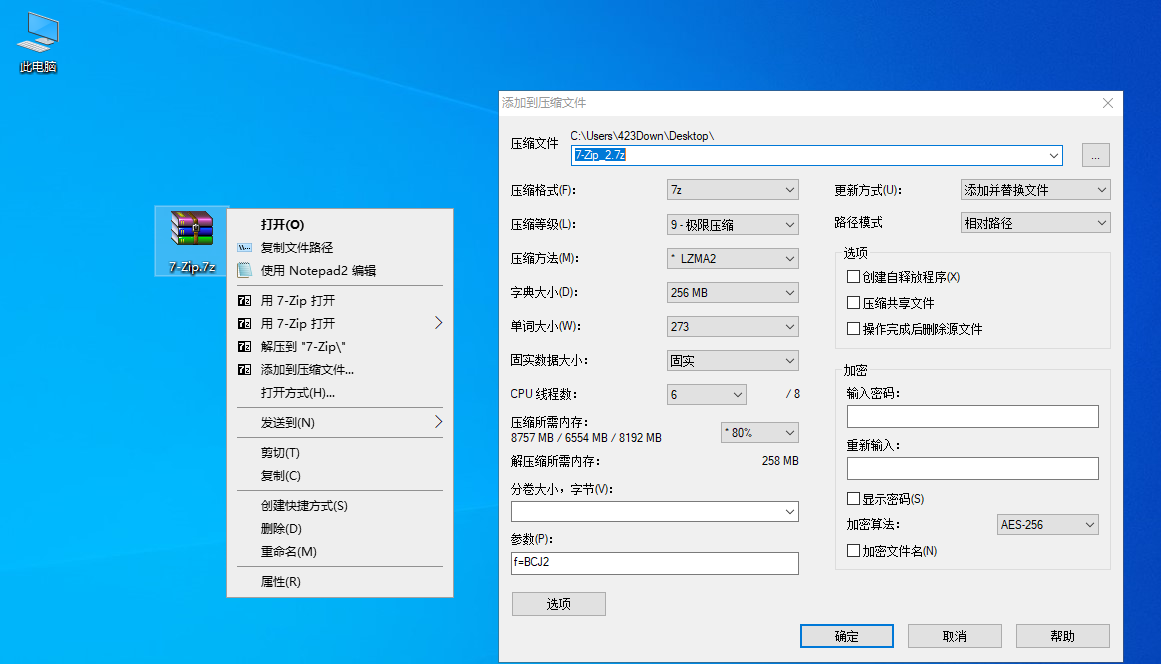
Task: Toggle 操作完成后删除源文件 checkbox
Action: pos(853,329)
